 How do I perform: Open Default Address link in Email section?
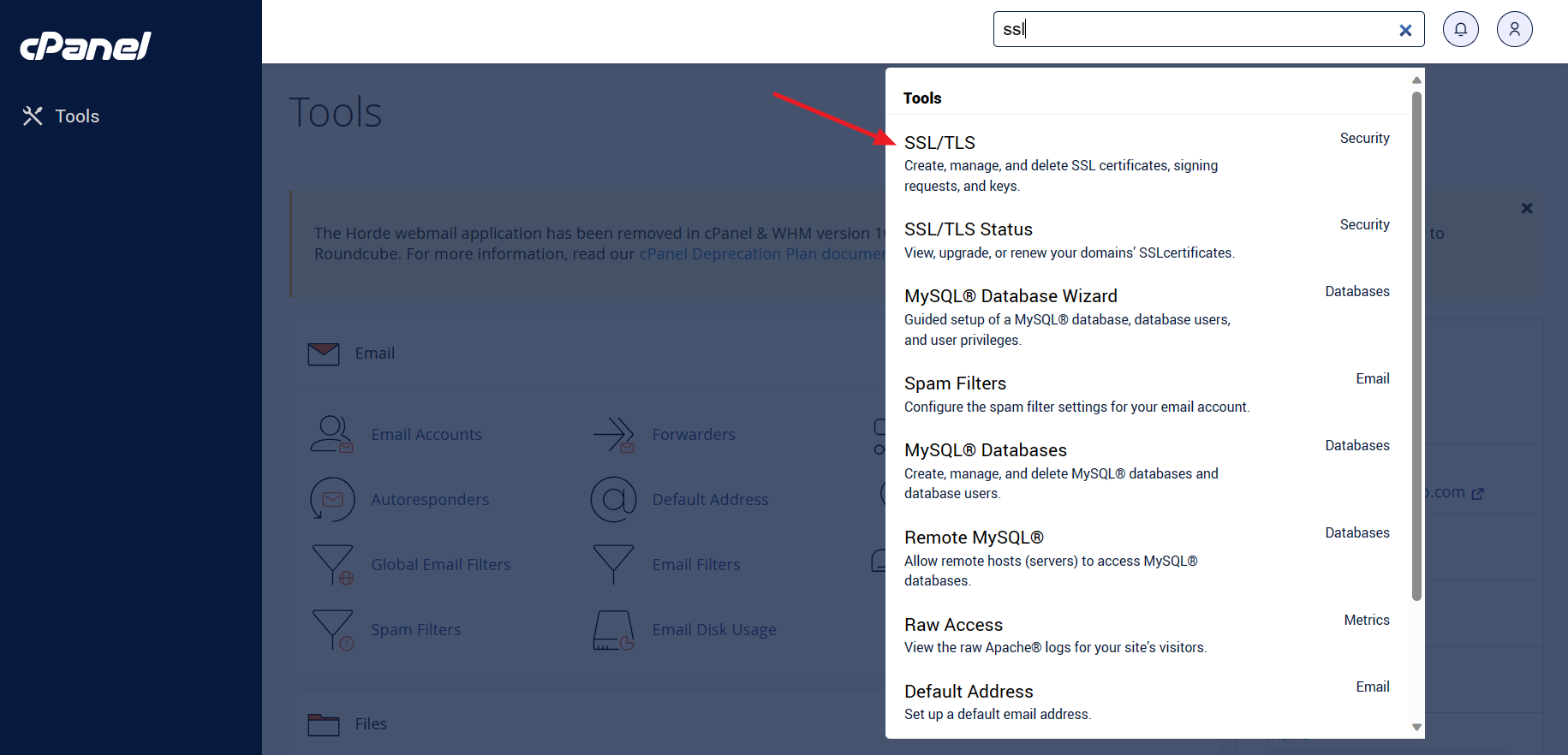710,500
